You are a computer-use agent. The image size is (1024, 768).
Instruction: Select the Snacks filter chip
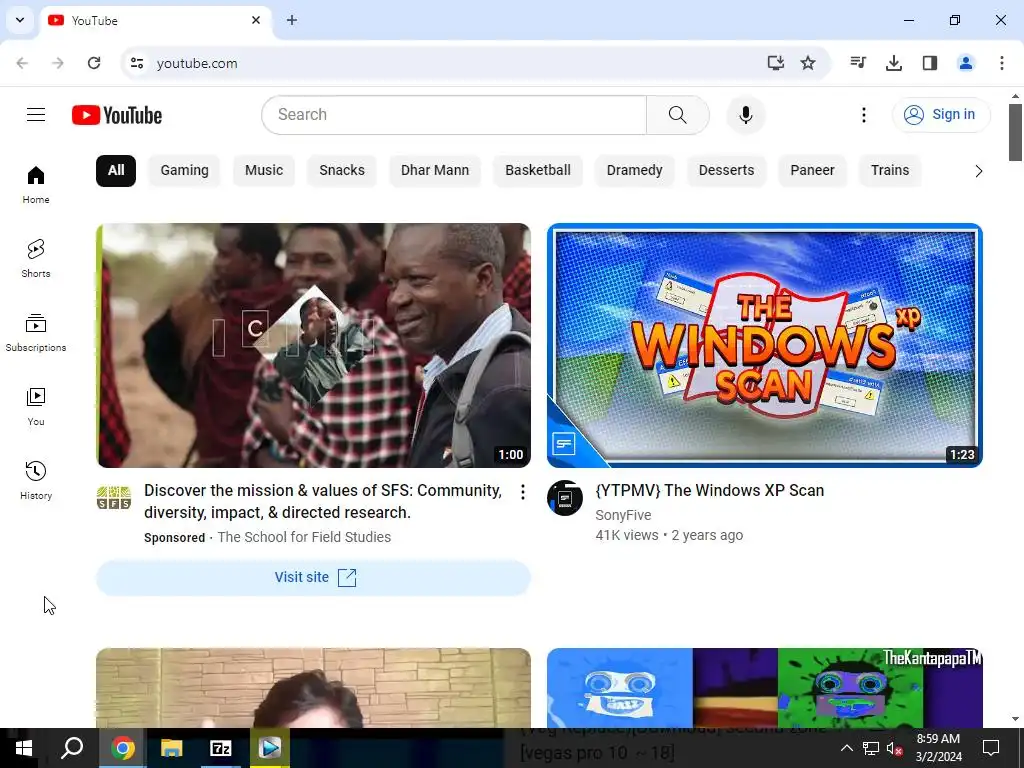coord(342,170)
